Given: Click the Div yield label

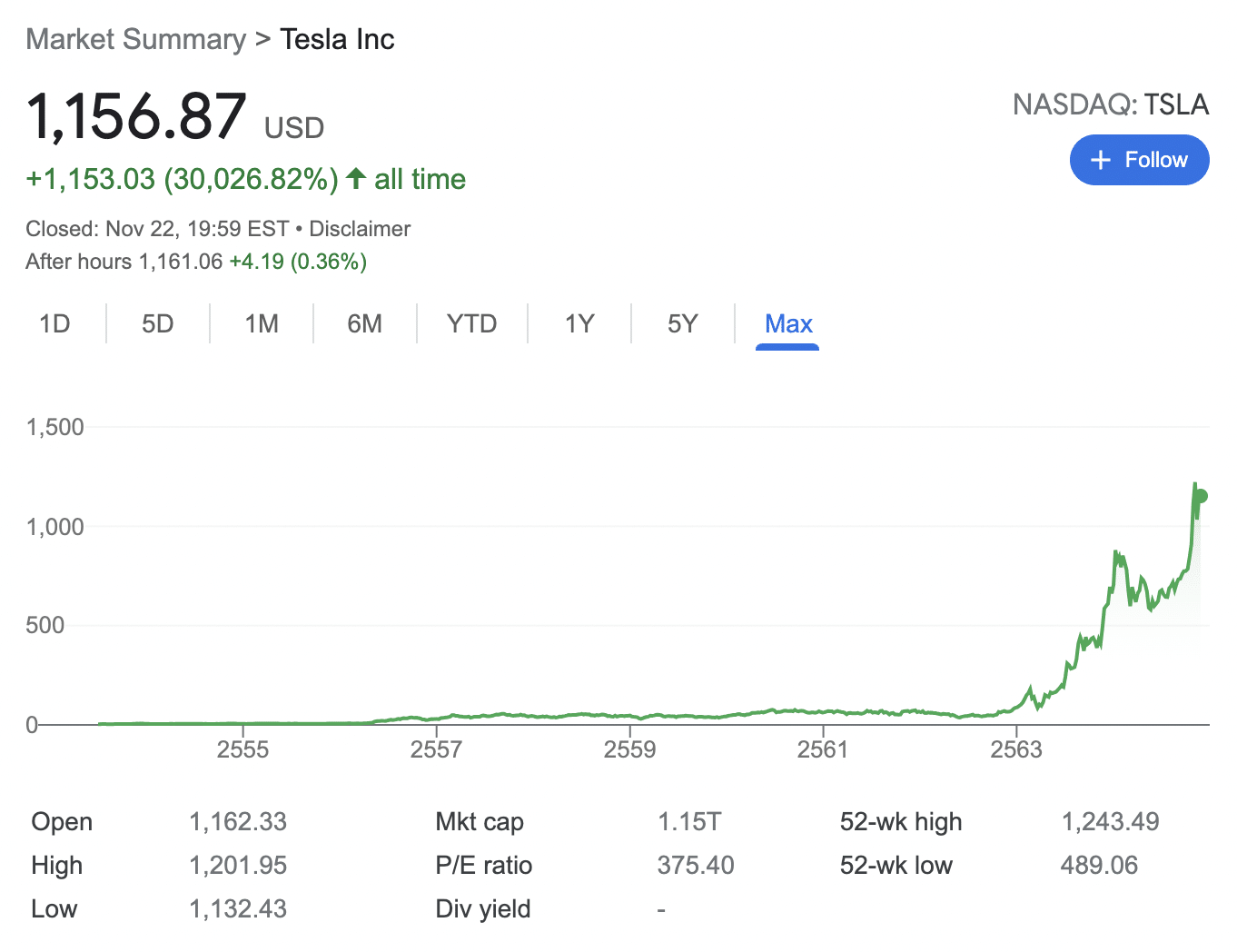Looking at the screenshot, I should pos(483,909).
